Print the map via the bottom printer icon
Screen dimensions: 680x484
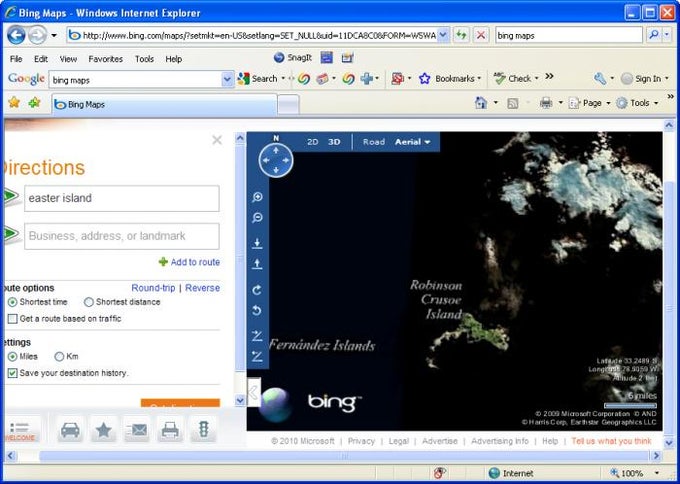point(170,430)
